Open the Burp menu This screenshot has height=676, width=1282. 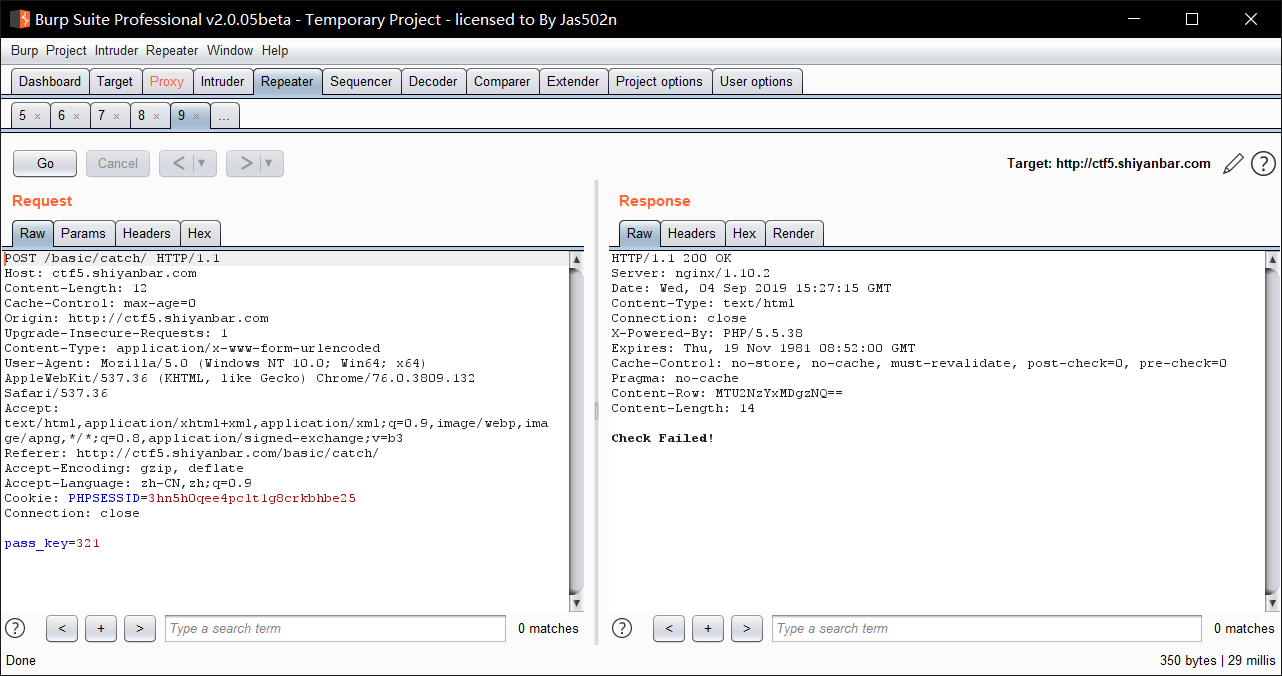25,50
